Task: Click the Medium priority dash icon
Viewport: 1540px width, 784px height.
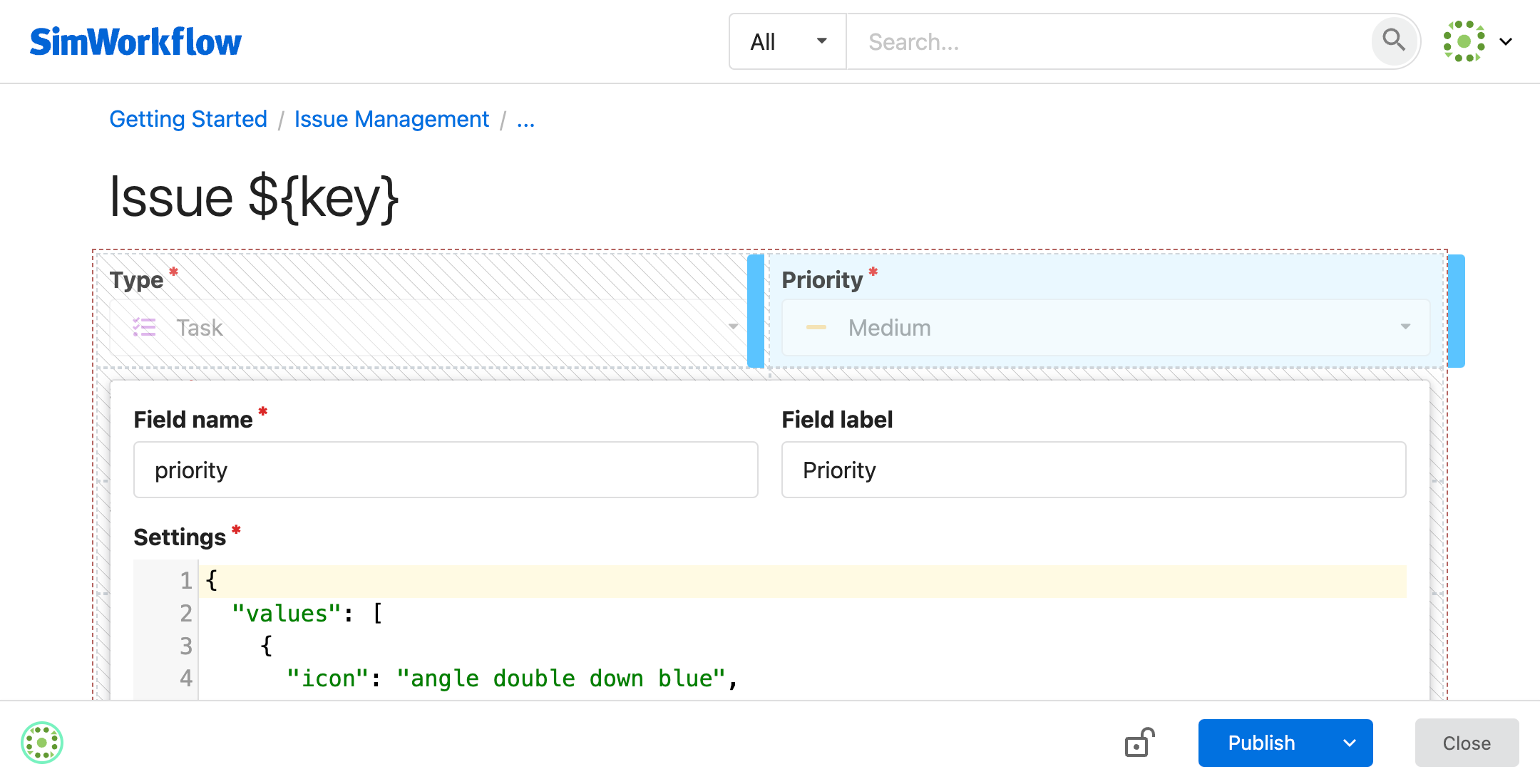Action: pos(816,327)
